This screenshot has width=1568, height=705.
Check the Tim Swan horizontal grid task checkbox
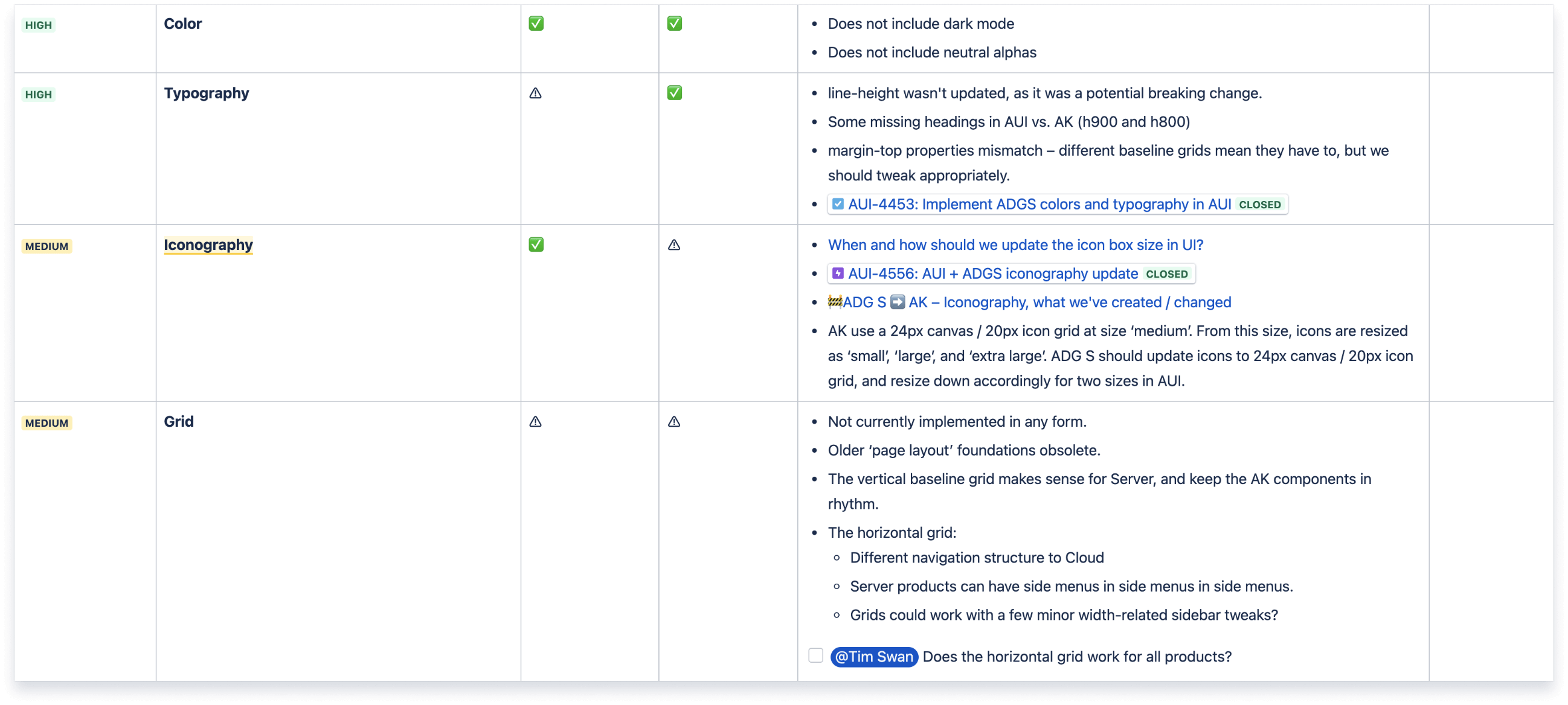point(815,655)
